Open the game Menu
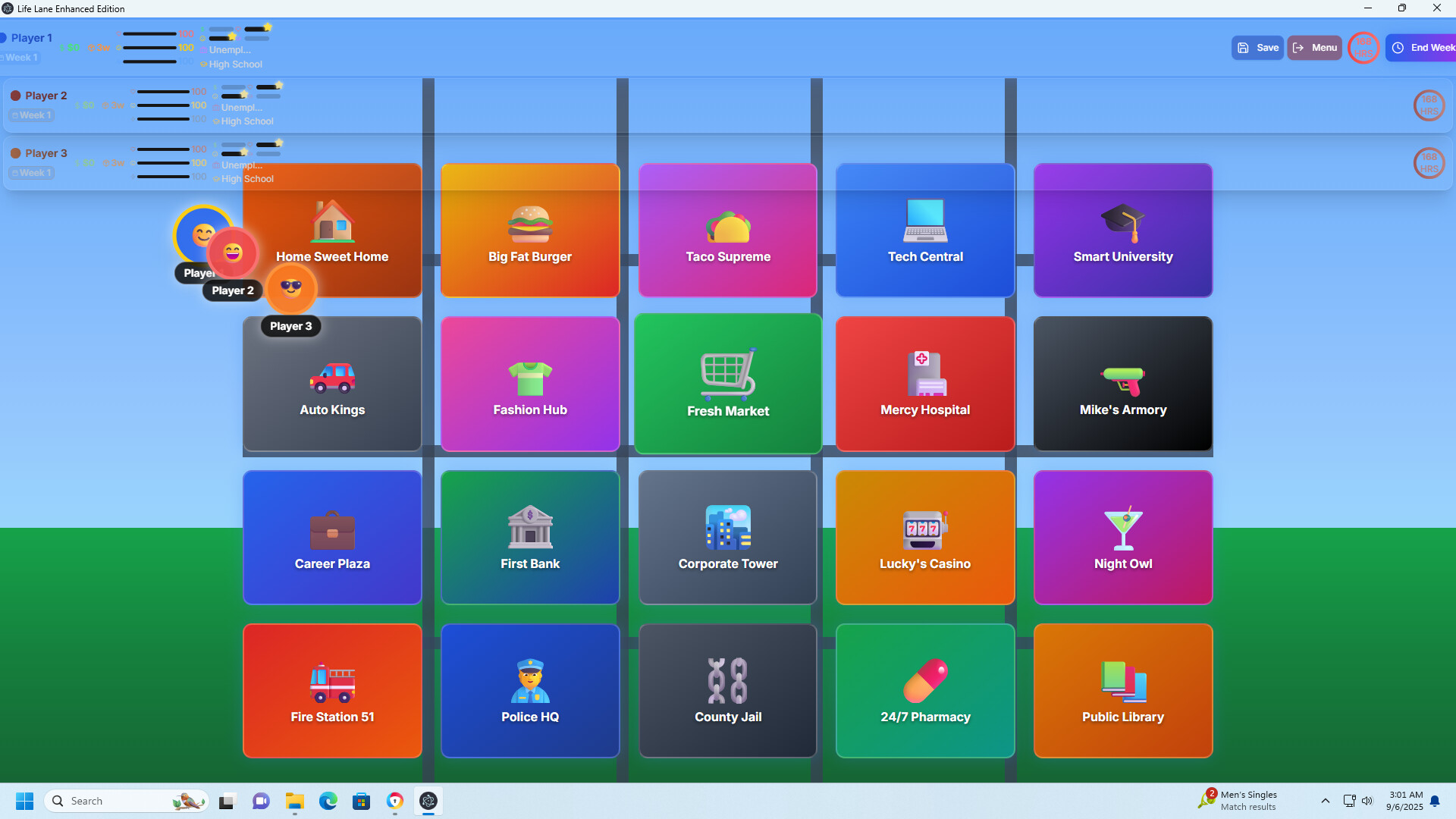Image resolution: width=1456 pixels, height=819 pixels. [1314, 47]
